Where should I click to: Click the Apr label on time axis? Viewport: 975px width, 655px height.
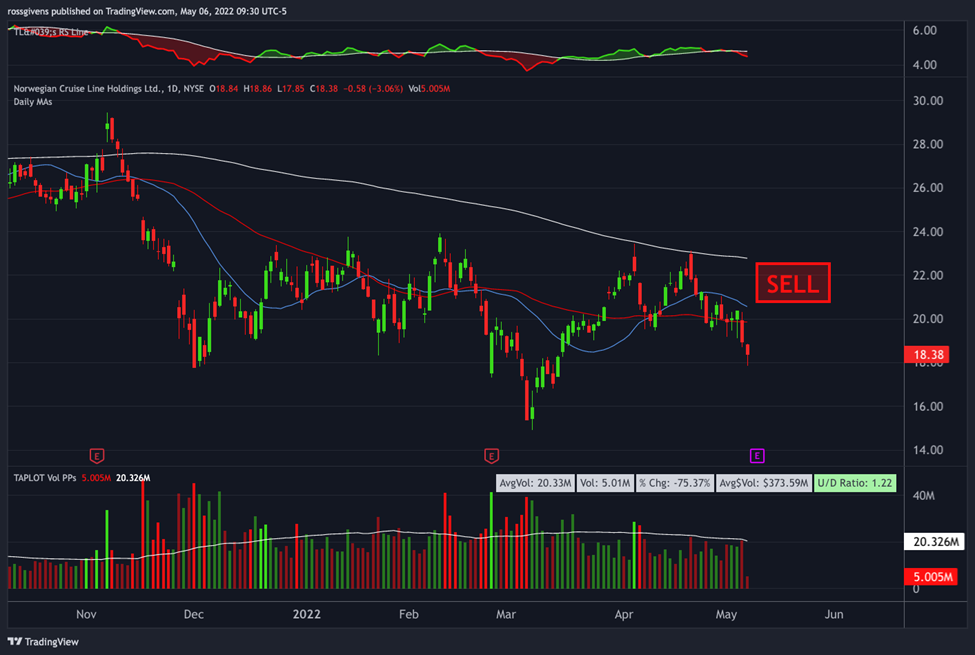coord(624,615)
